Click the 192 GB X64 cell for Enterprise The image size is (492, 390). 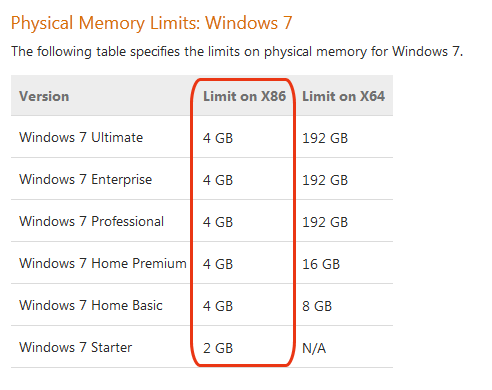point(325,180)
